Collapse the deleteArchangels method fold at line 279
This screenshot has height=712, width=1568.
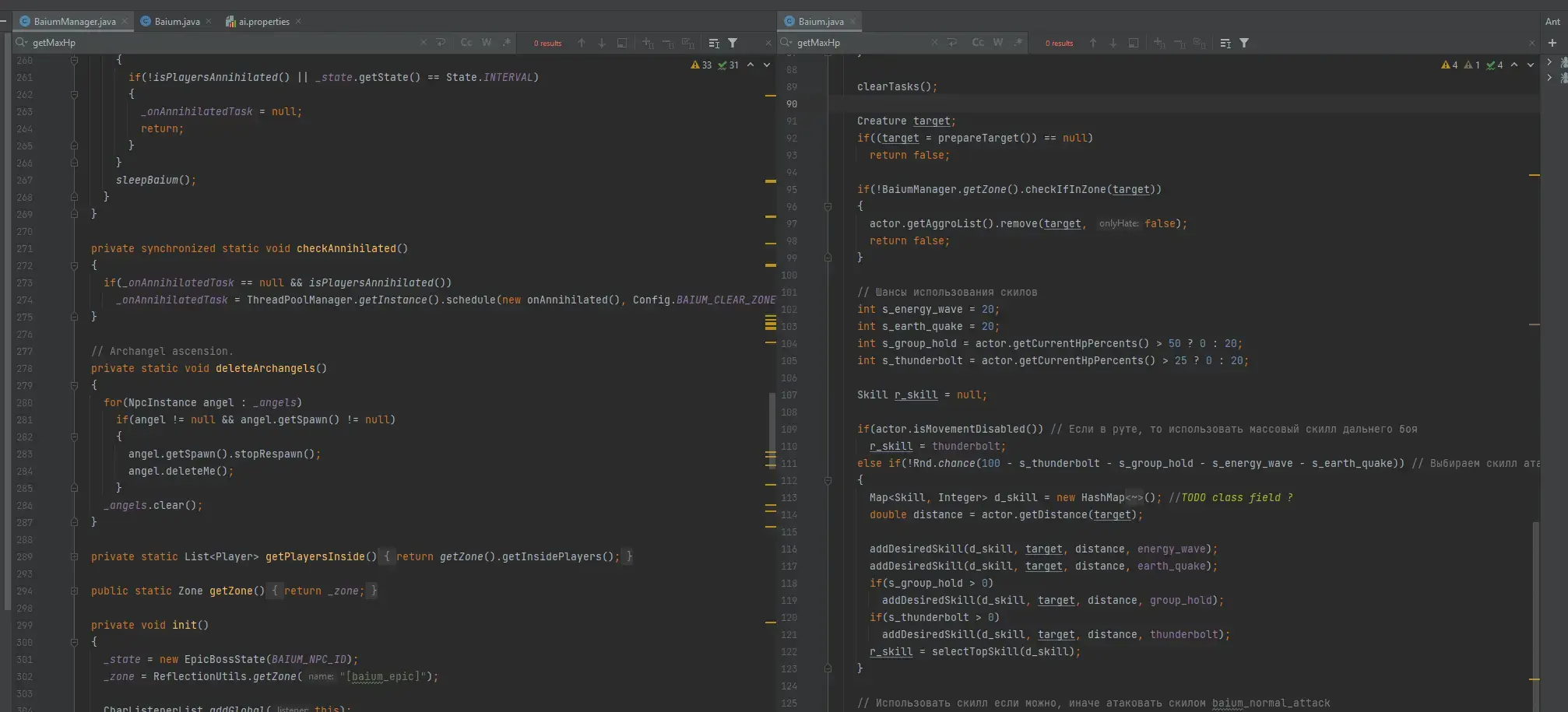(x=74, y=385)
